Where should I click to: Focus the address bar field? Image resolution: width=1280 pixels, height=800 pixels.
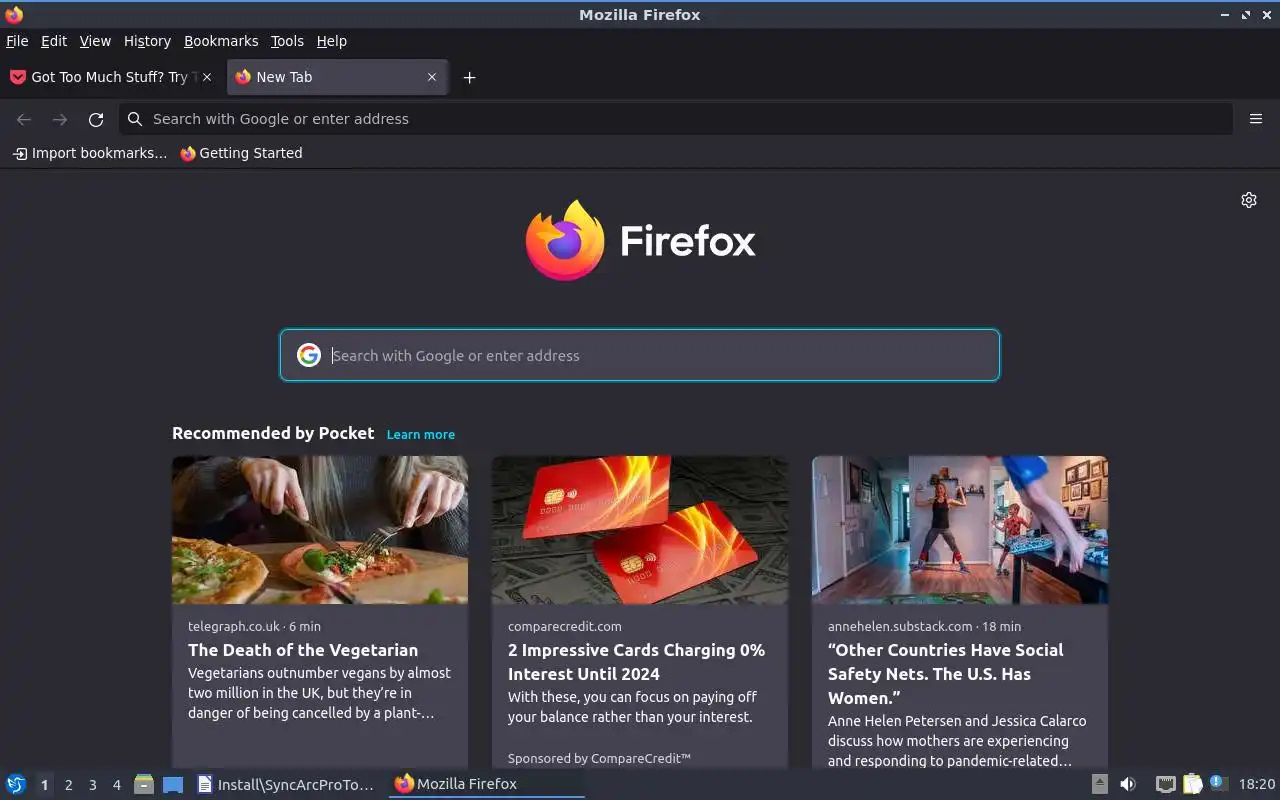point(675,119)
